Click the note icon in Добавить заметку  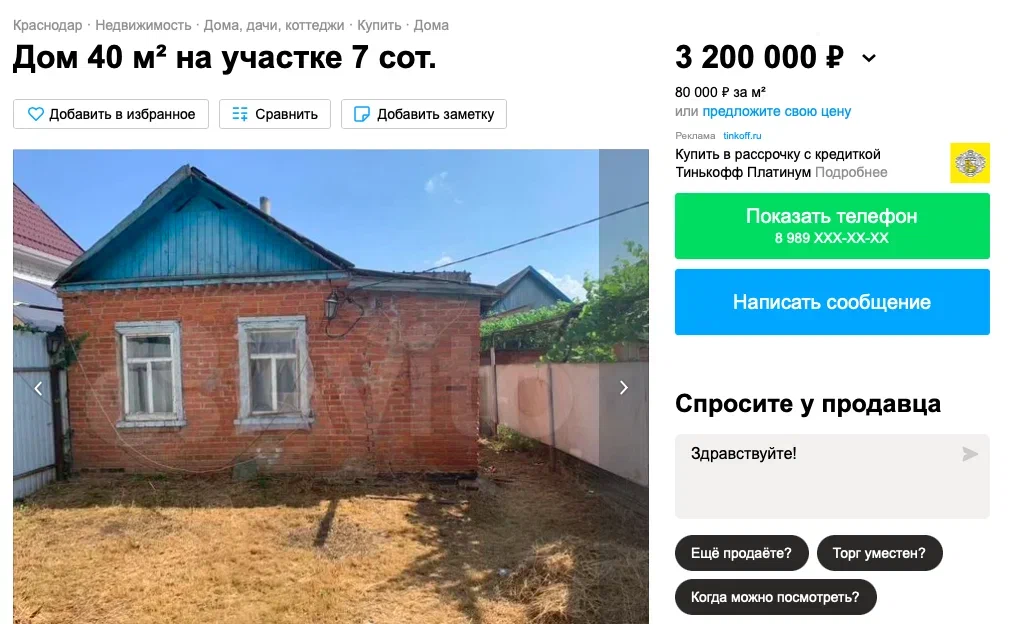click(362, 114)
